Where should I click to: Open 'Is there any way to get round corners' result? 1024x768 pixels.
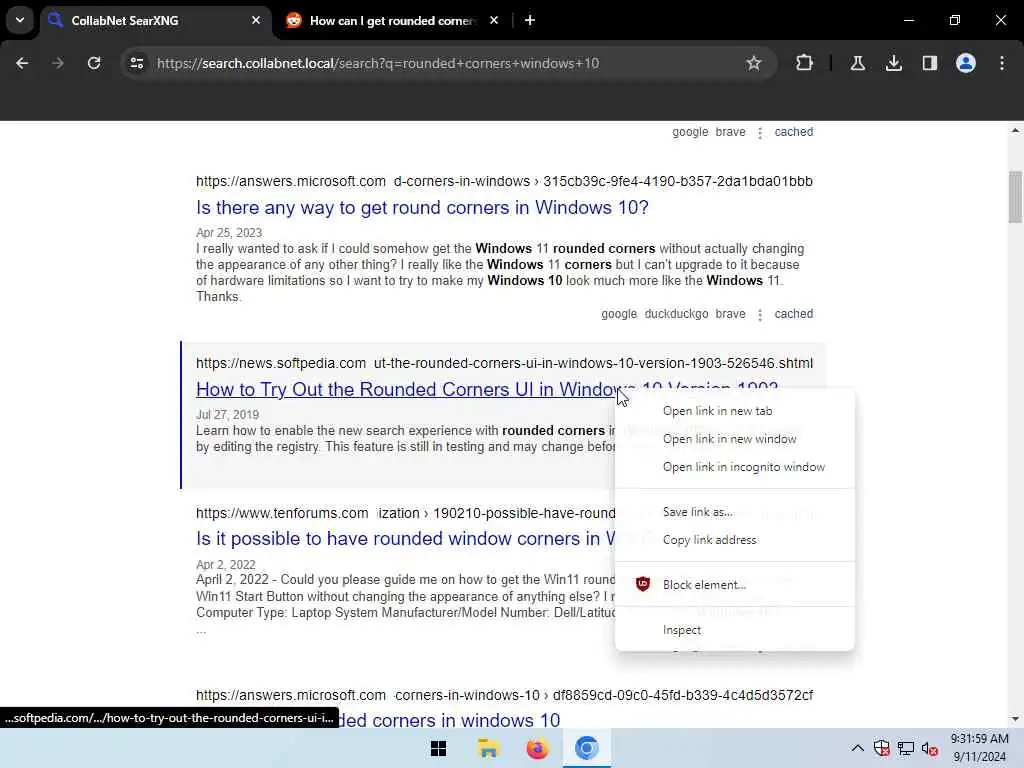422,208
